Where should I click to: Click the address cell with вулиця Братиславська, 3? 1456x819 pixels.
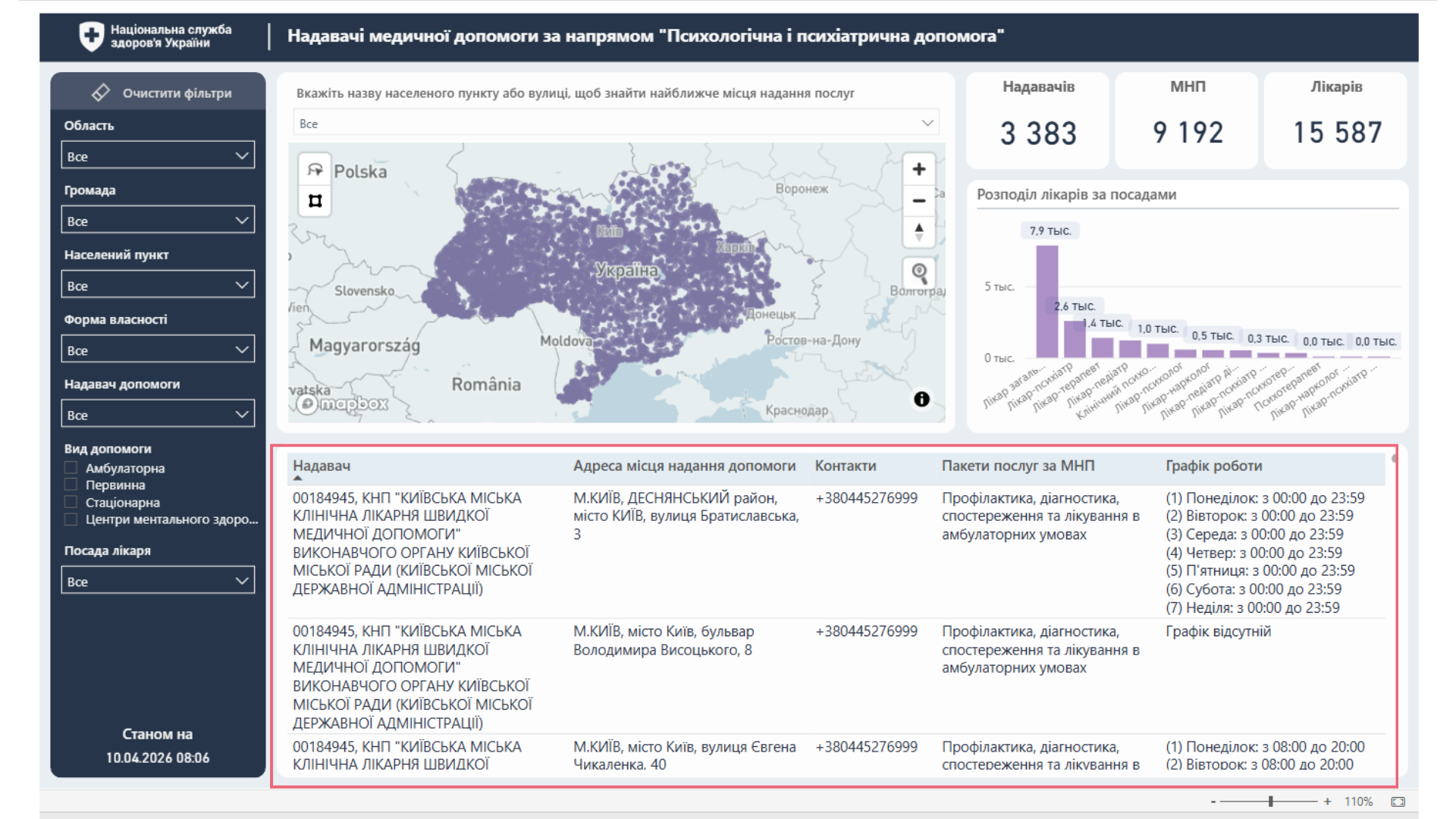pos(686,516)
